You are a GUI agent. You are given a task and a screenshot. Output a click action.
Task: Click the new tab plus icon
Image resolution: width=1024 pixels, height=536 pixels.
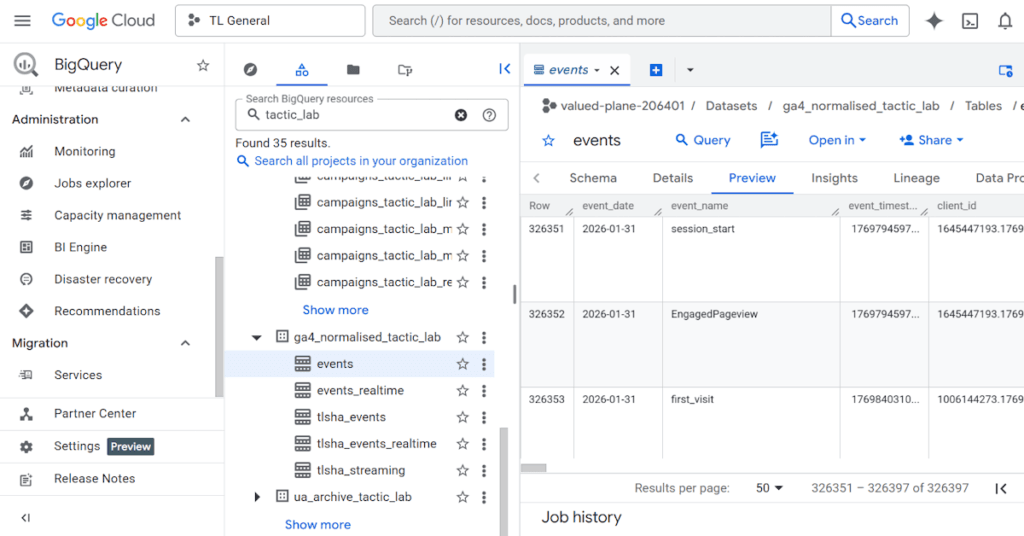[x=656, y=70]
